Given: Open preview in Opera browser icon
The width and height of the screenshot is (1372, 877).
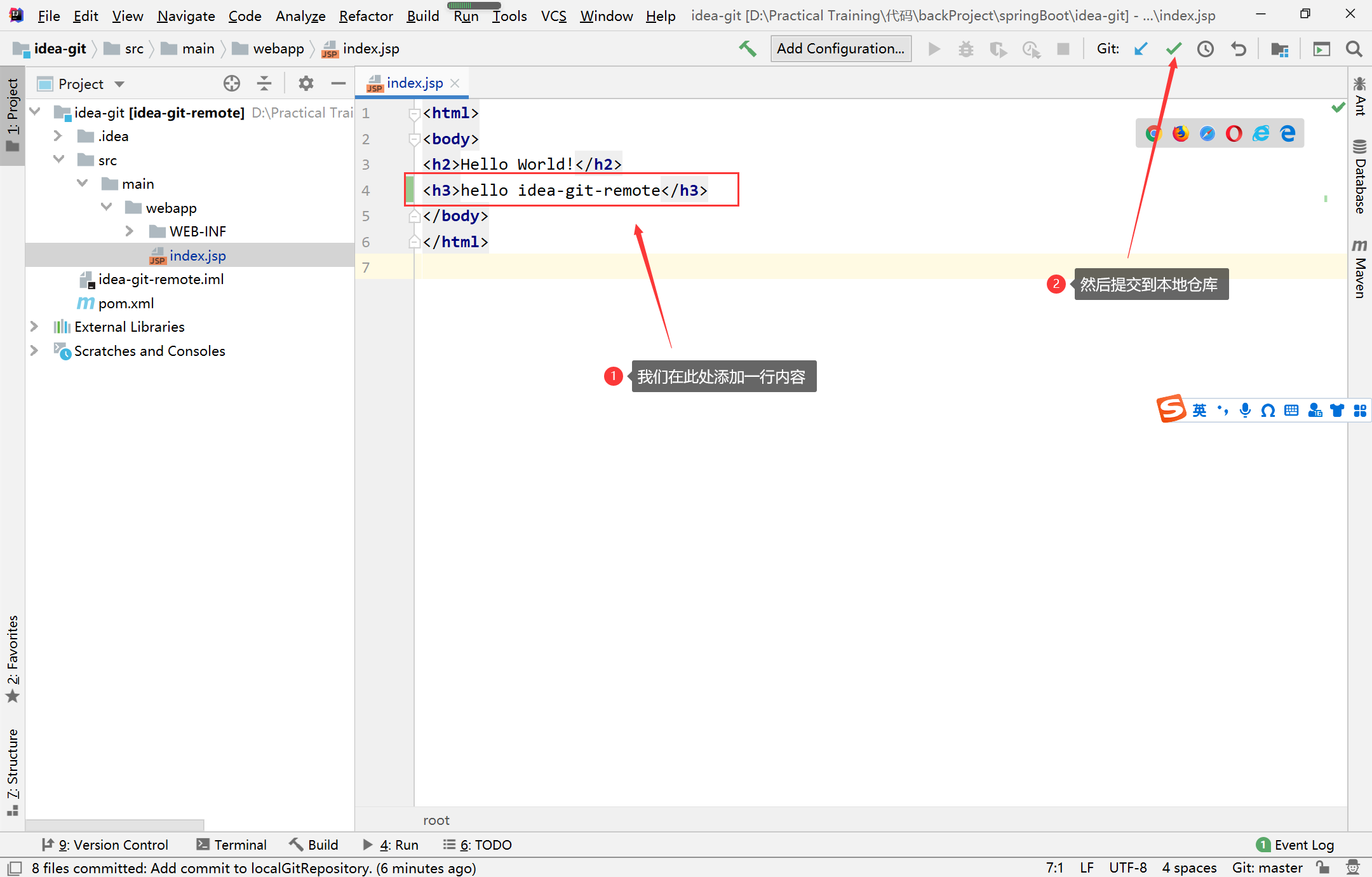Looking at the screenshot, I should 1234,133.
